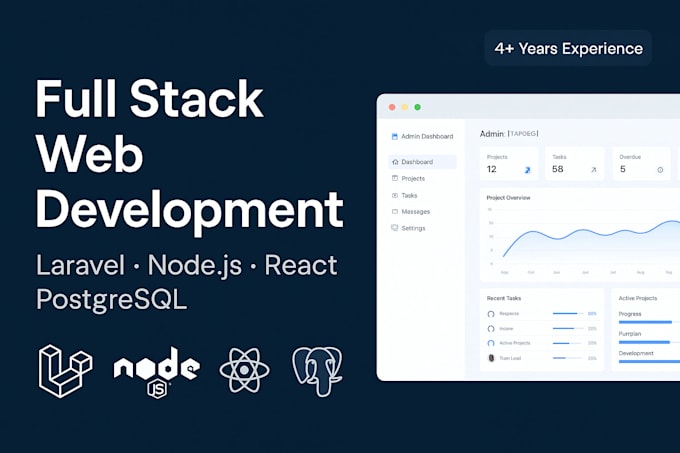
Task: Click the Tram Lead task progress bar
Action: point(568,358)
